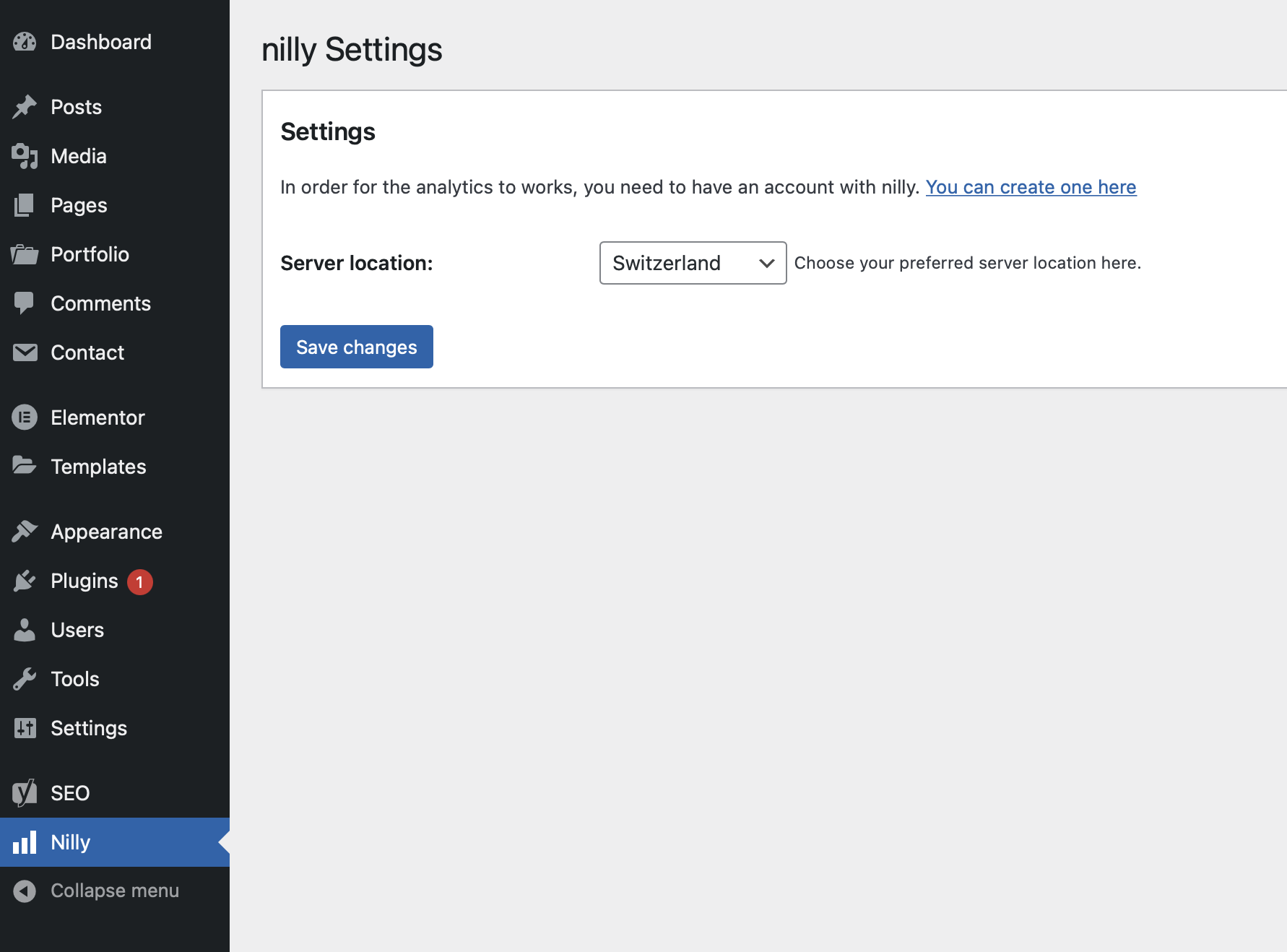This screenshot has height=952, width=1287.
Task: Click the Pages stacked-sheets icon
Action: 25,205
